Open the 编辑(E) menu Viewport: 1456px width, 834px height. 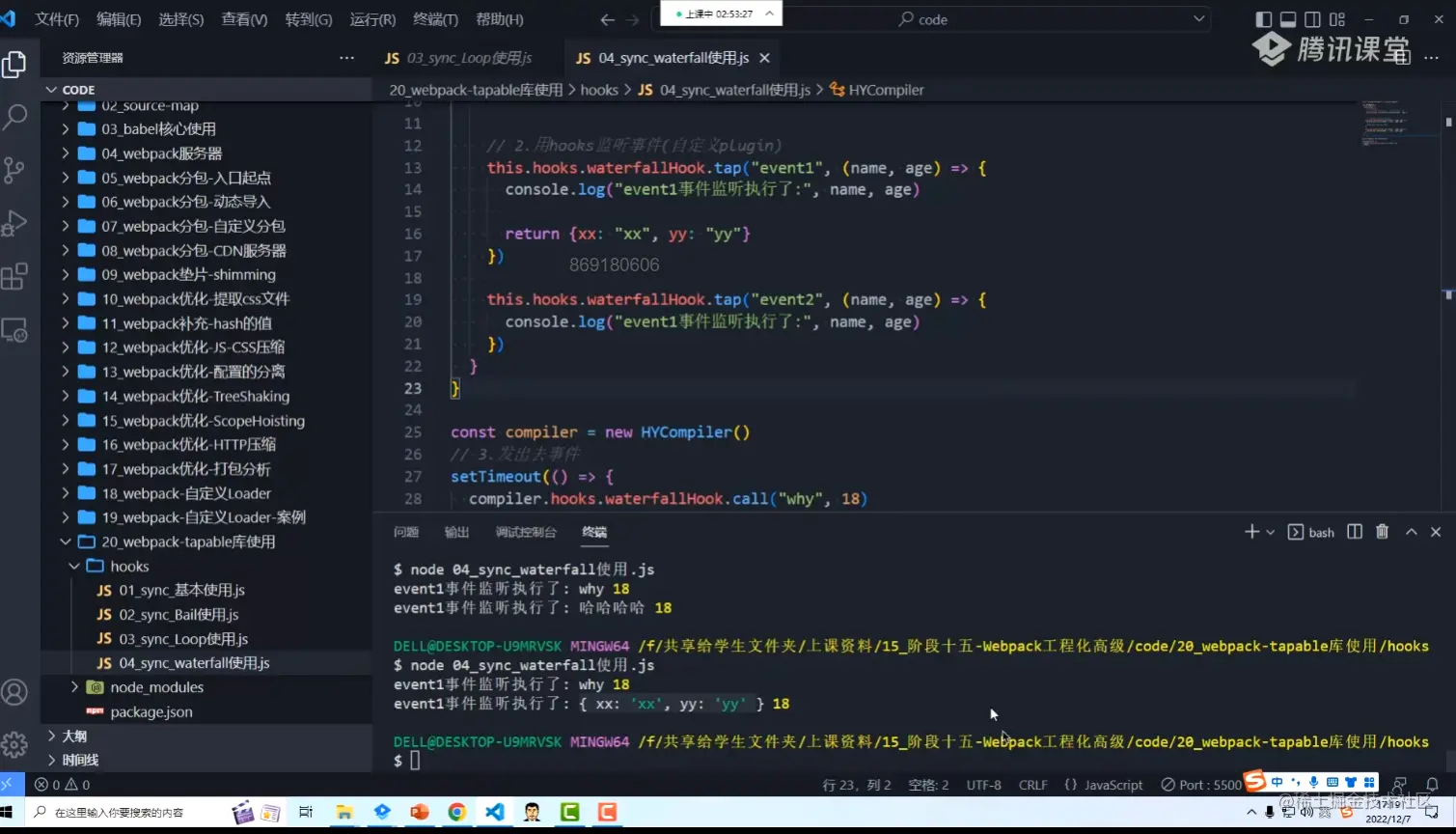click(x=119, y=19)
